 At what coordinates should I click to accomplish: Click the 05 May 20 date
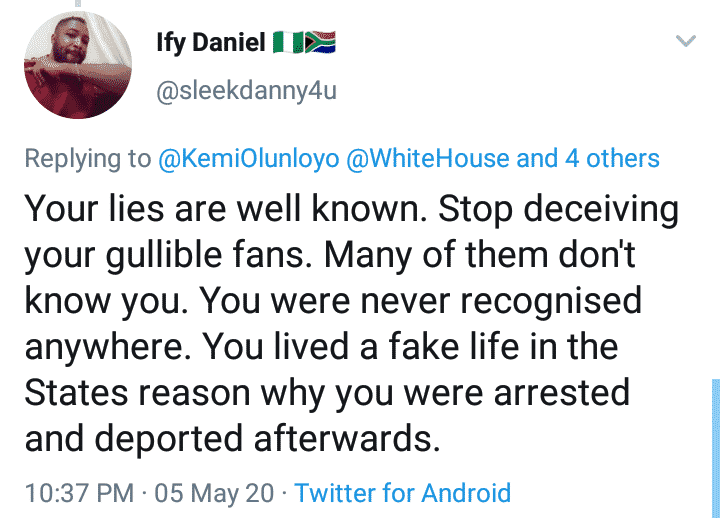(214, 493)
